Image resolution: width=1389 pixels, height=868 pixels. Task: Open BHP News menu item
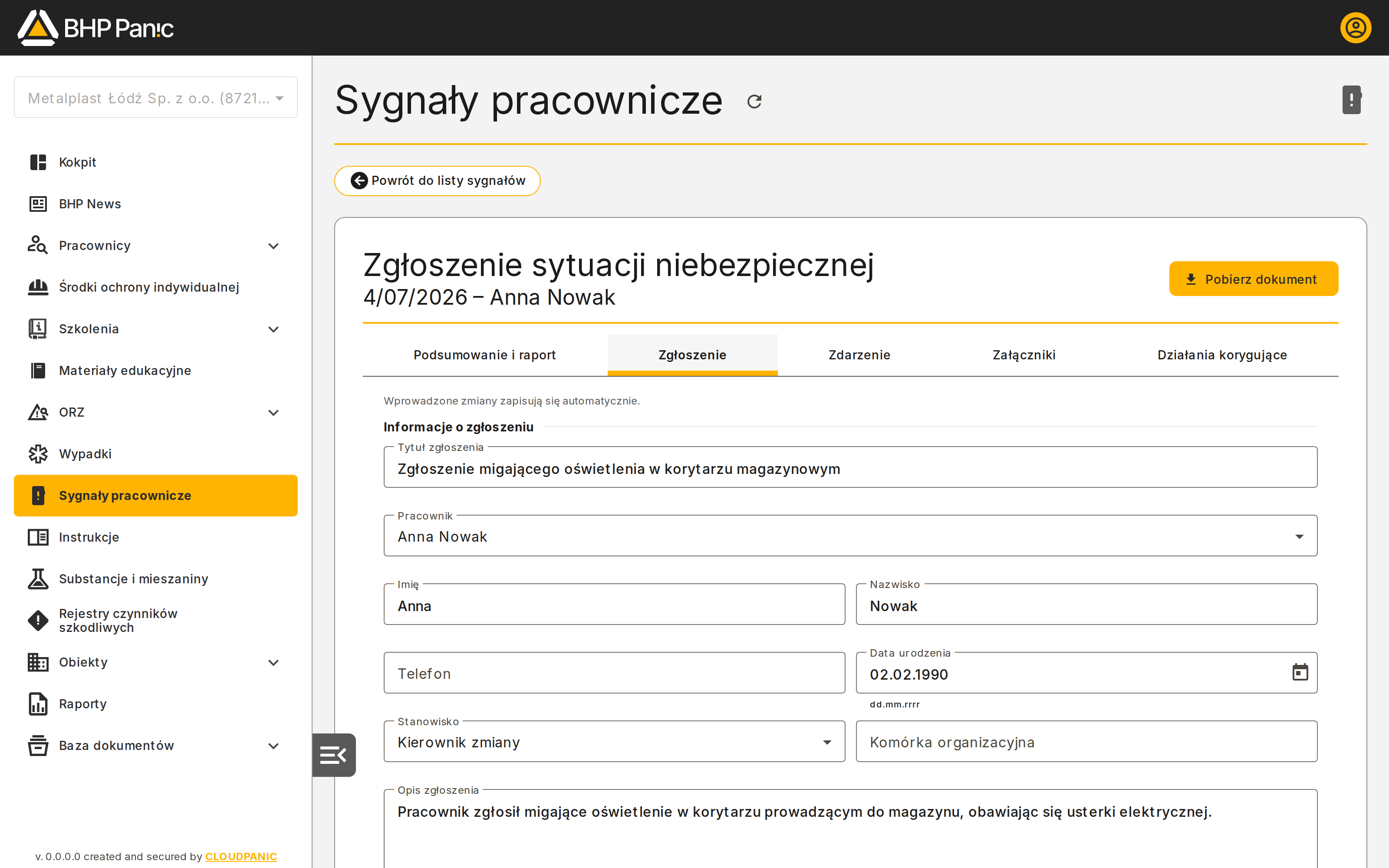tap(155, 204)
